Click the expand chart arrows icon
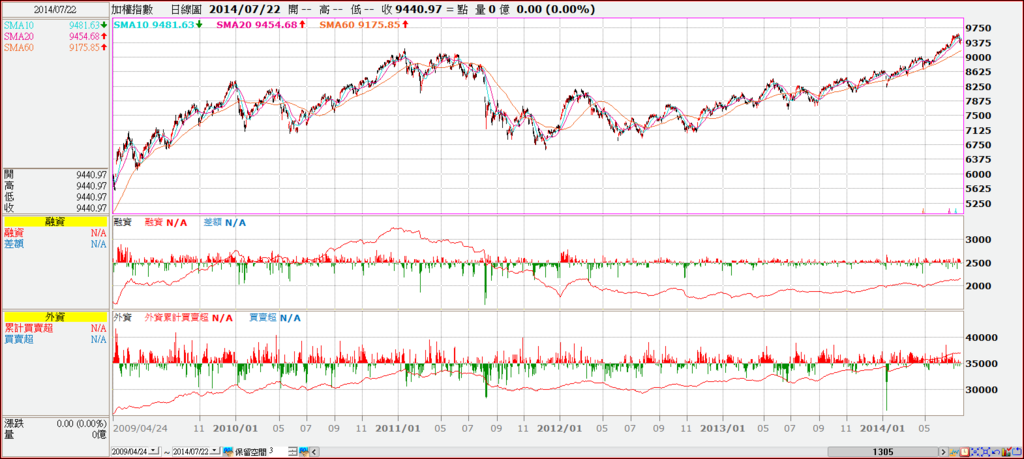This screenshot has height=459, width=1024. point(985,452)
